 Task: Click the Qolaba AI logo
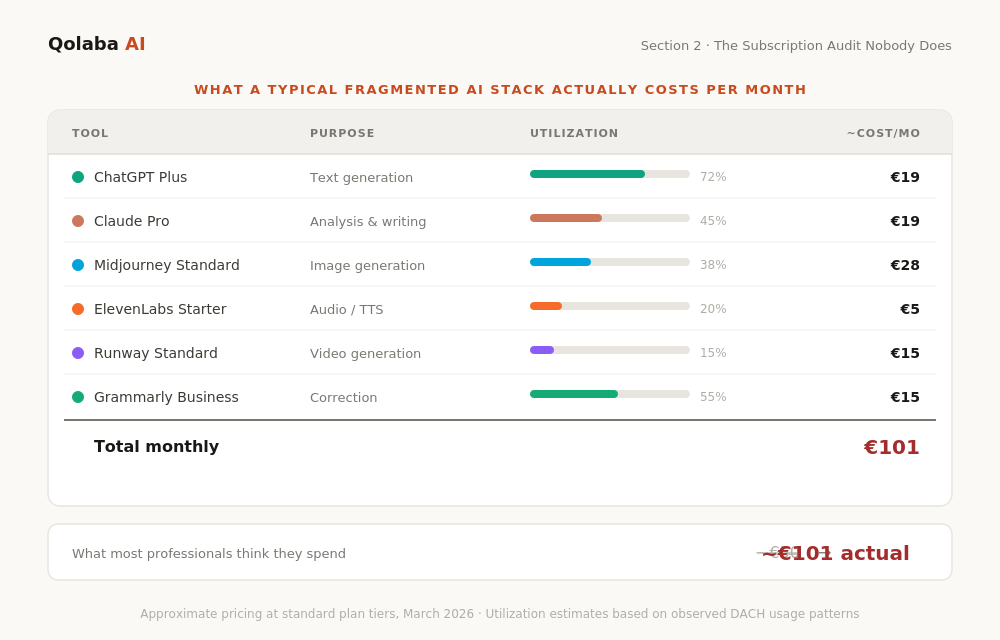(97, 44)
